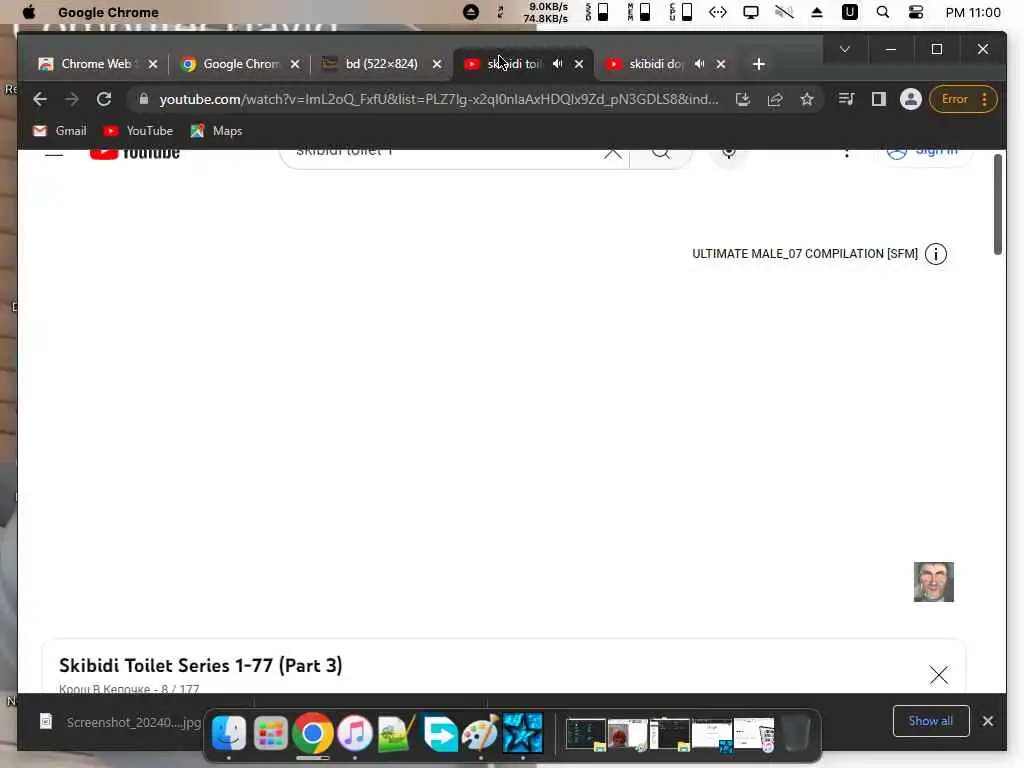
Task: Open Launchpad from the dock
Action: [x=270, y=733]
